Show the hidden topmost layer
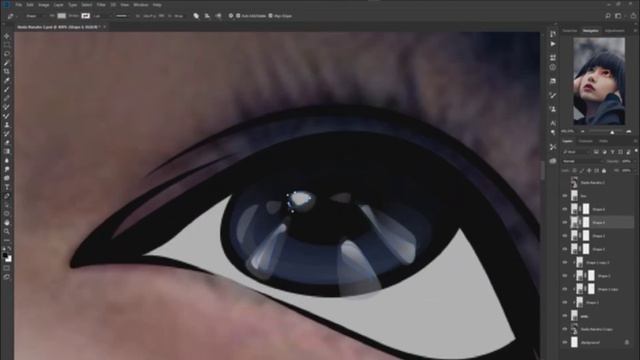 565,182
